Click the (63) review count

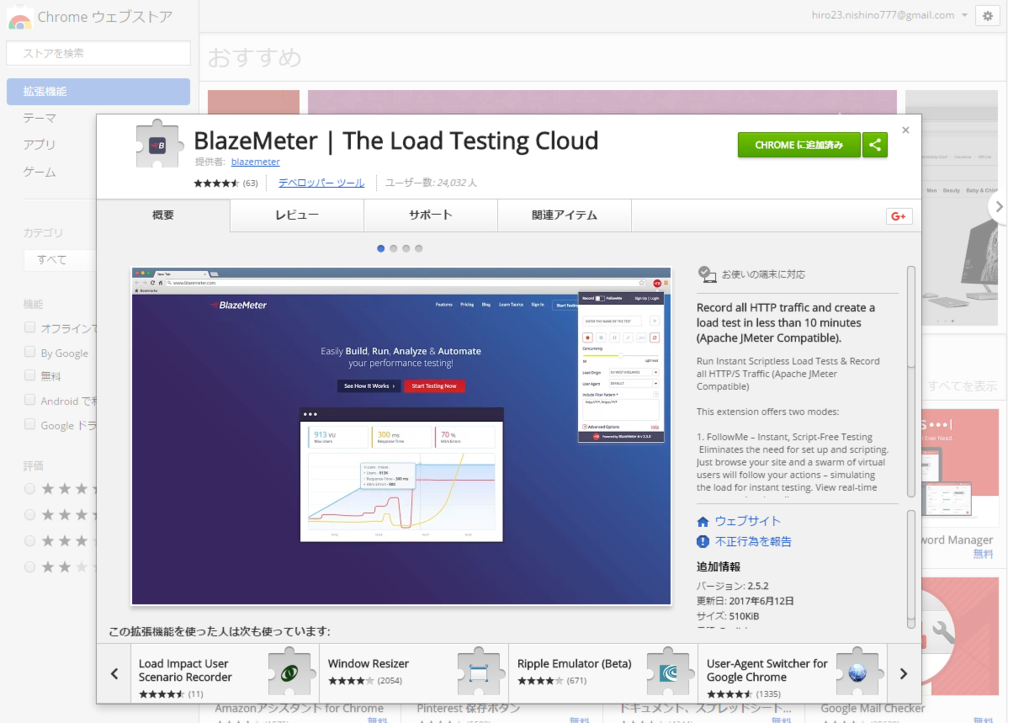coord(250,184)
